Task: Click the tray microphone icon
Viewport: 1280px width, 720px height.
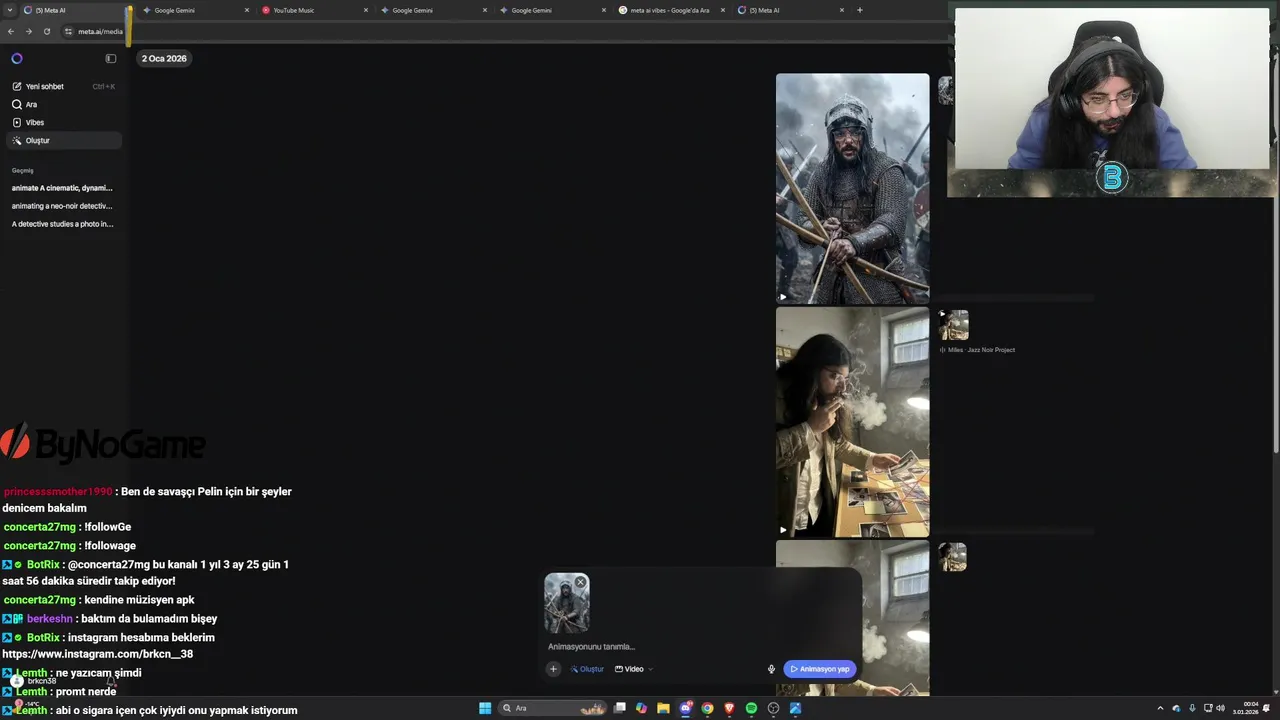Action: (1192, 708)
